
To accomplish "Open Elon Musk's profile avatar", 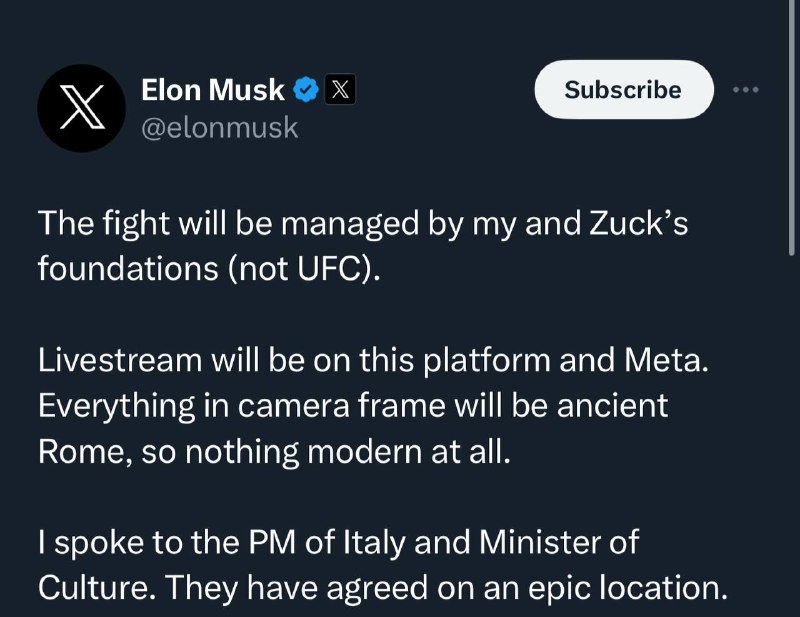I will (80, 109).
